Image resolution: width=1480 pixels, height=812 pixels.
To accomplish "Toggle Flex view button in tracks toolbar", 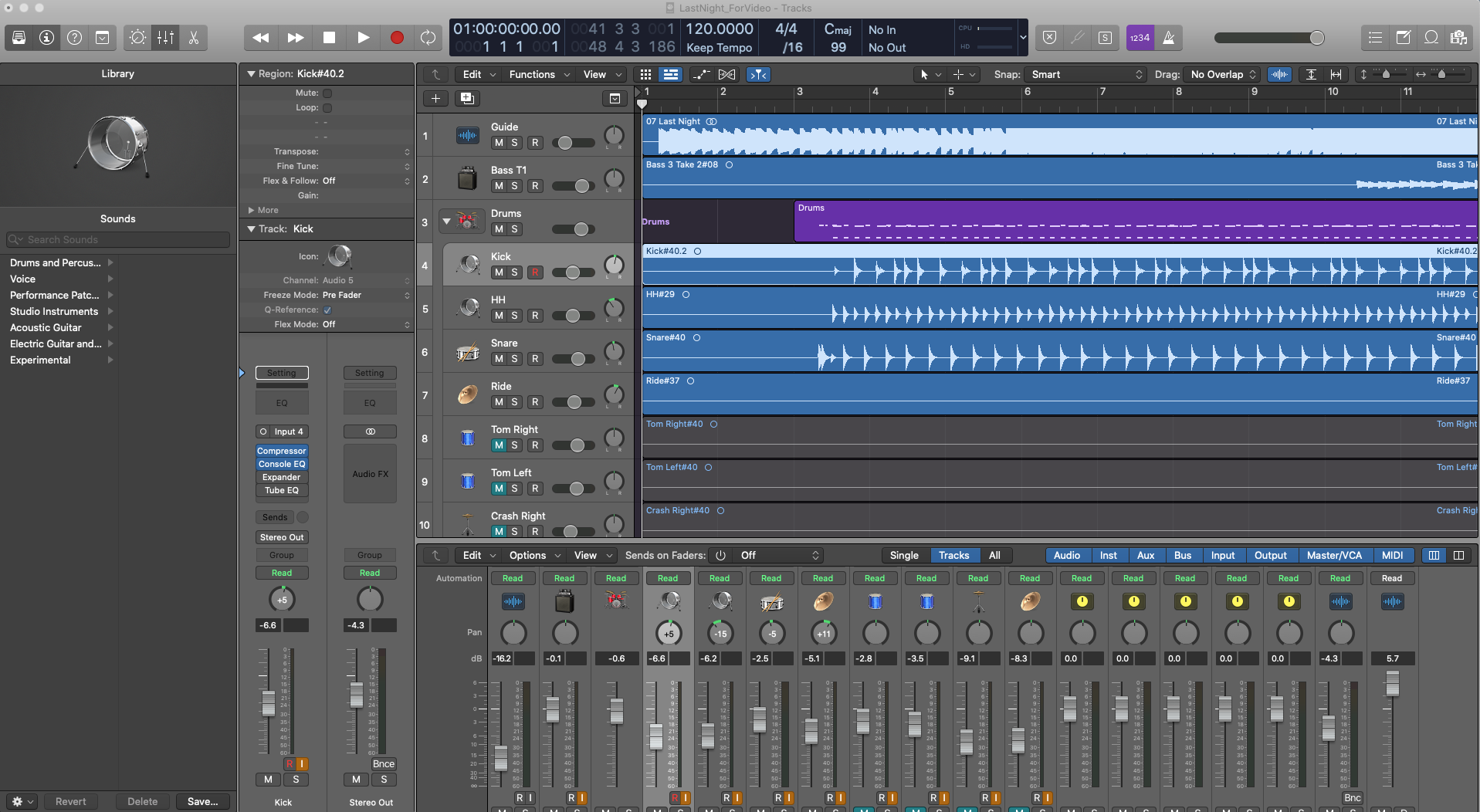I will pos(726,74).
